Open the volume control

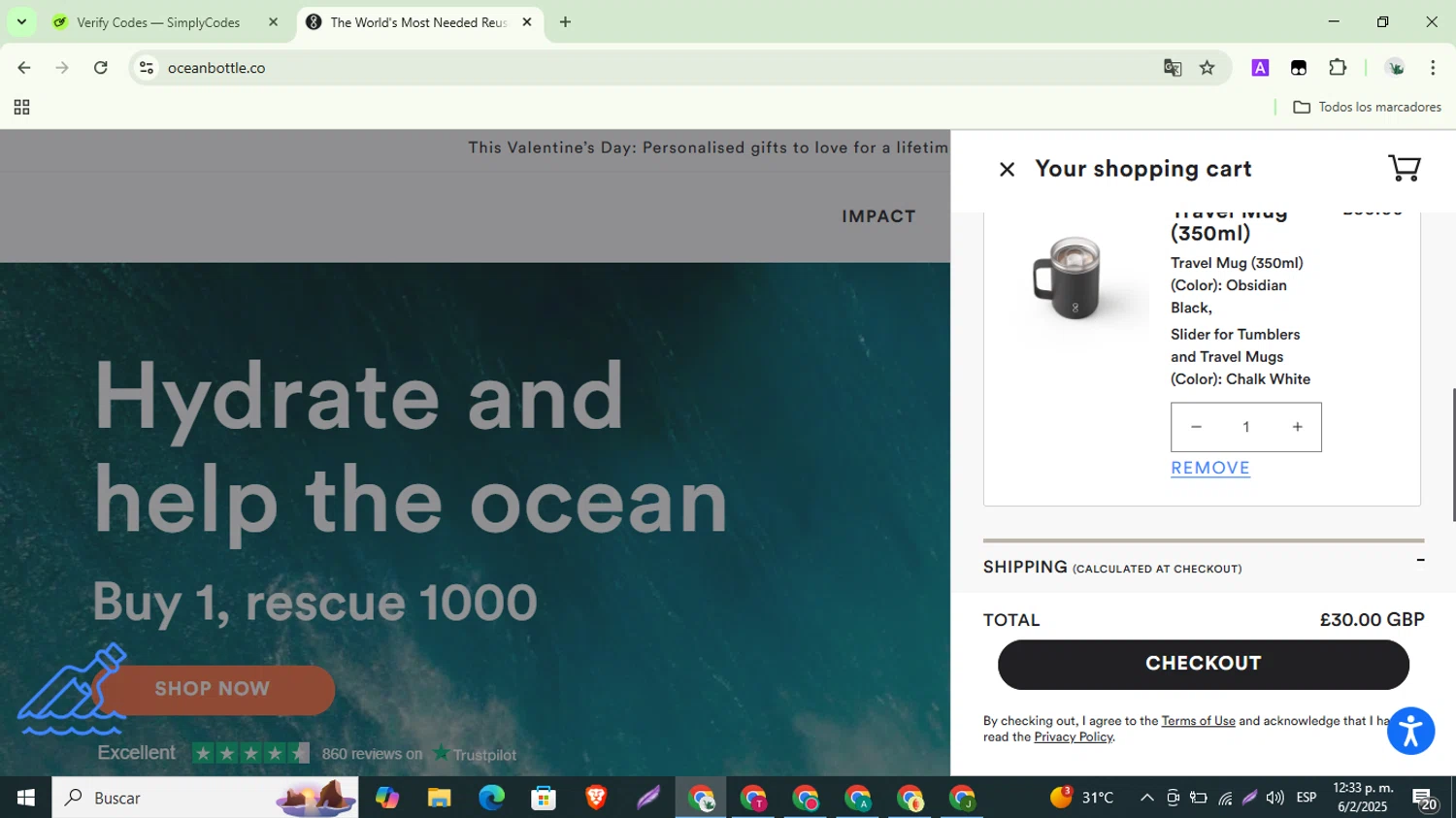point(1274,798)
